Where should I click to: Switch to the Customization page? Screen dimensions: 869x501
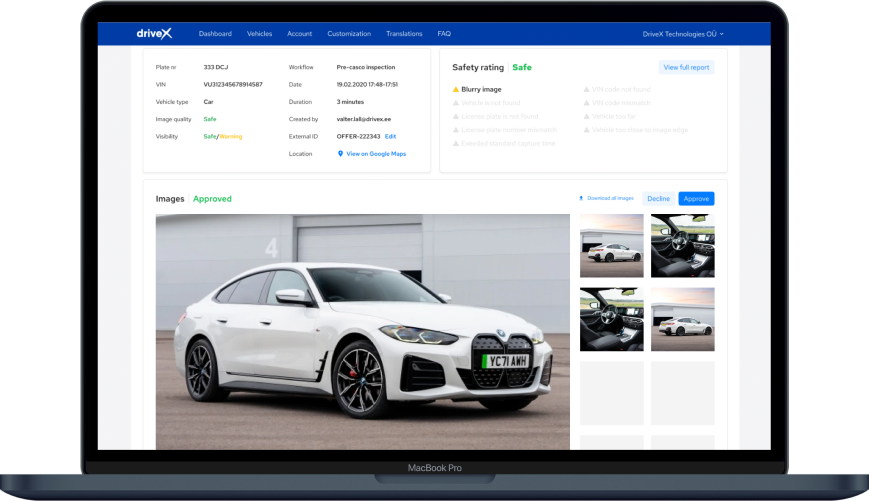[x=349, y=34]
